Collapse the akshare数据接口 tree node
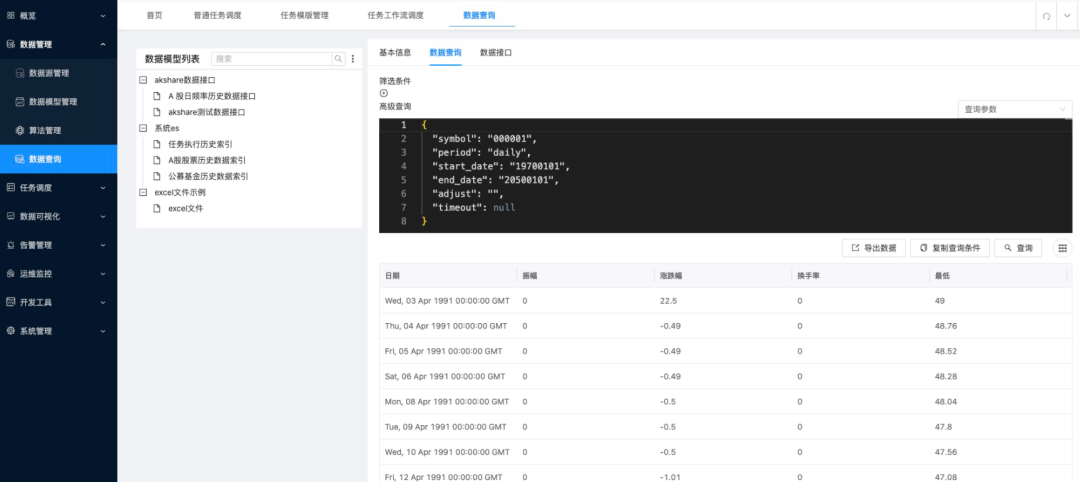Viewport: 1080px width, 482px height. (143, 80)
